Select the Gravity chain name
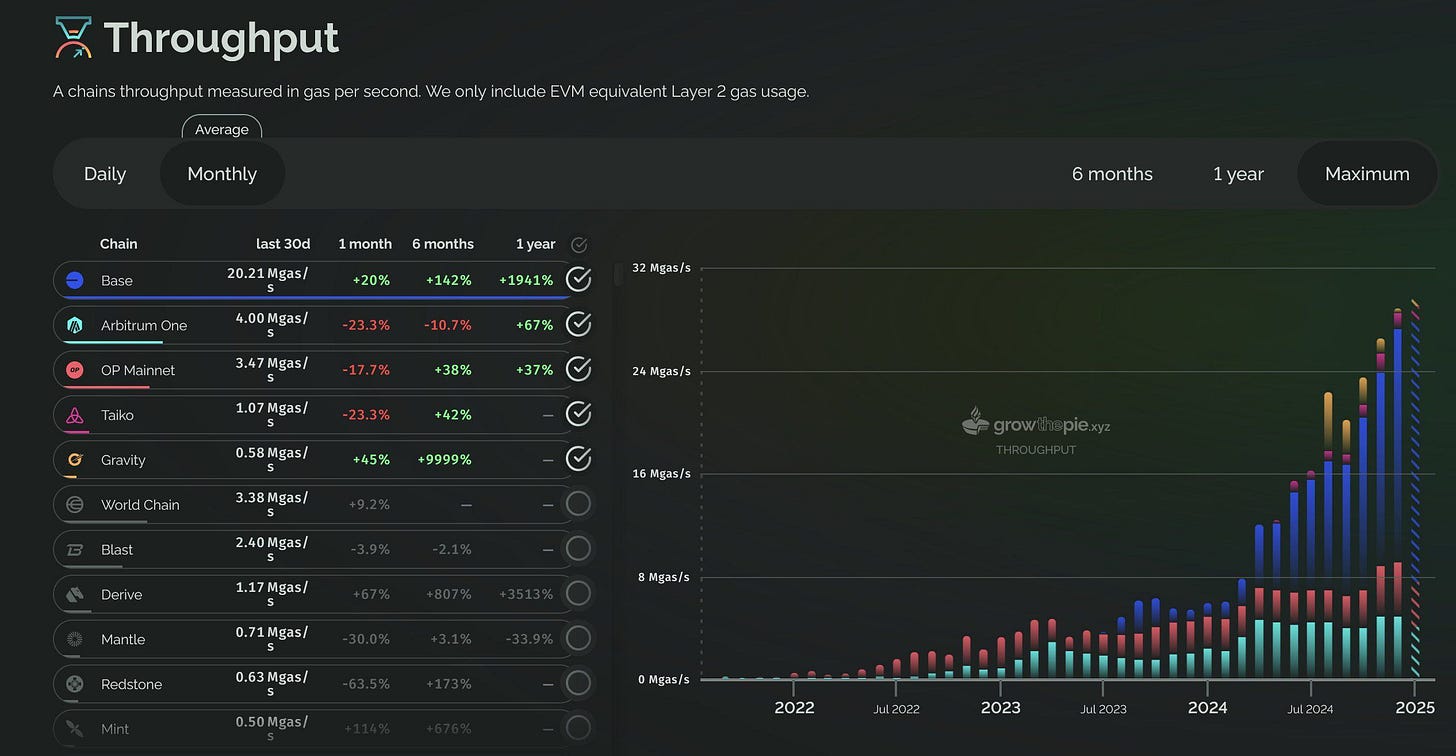Screen dimensions: 1456x756 [123, 460]
